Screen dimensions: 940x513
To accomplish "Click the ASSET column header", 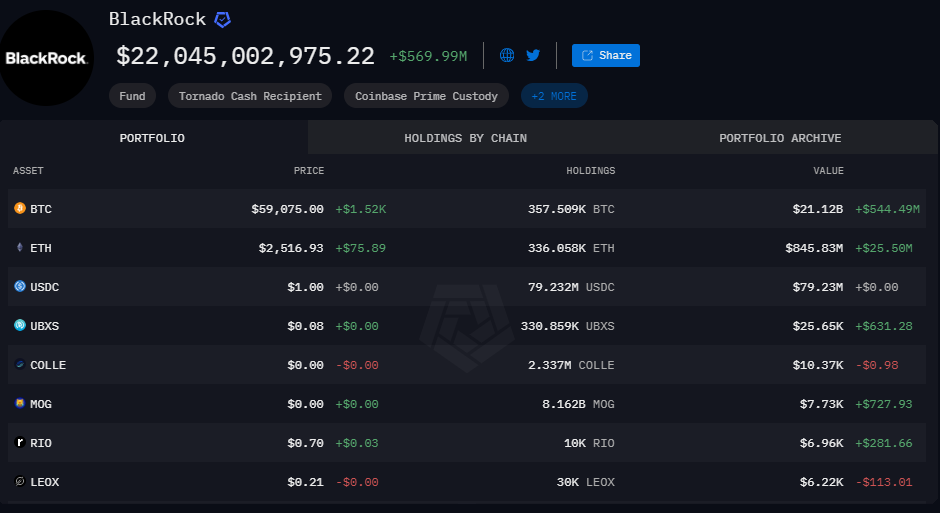I will [x=28, y=171].
